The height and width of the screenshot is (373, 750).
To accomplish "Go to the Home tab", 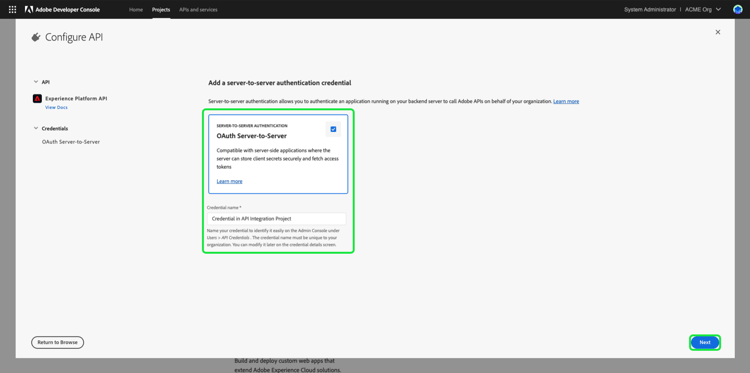I will tap(136, 10).
